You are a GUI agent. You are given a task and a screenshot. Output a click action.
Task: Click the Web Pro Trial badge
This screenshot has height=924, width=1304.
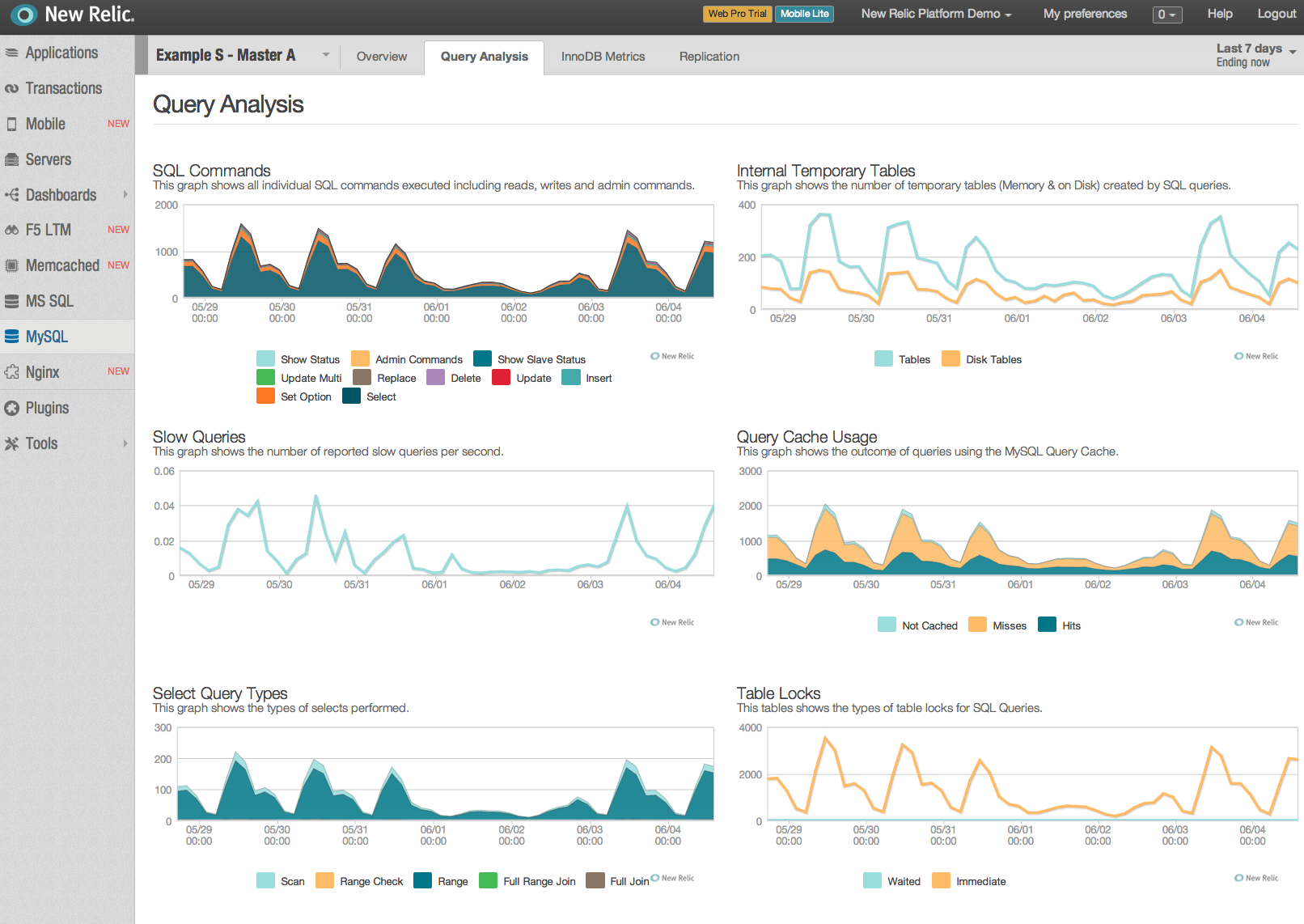[x=737, y=14]
